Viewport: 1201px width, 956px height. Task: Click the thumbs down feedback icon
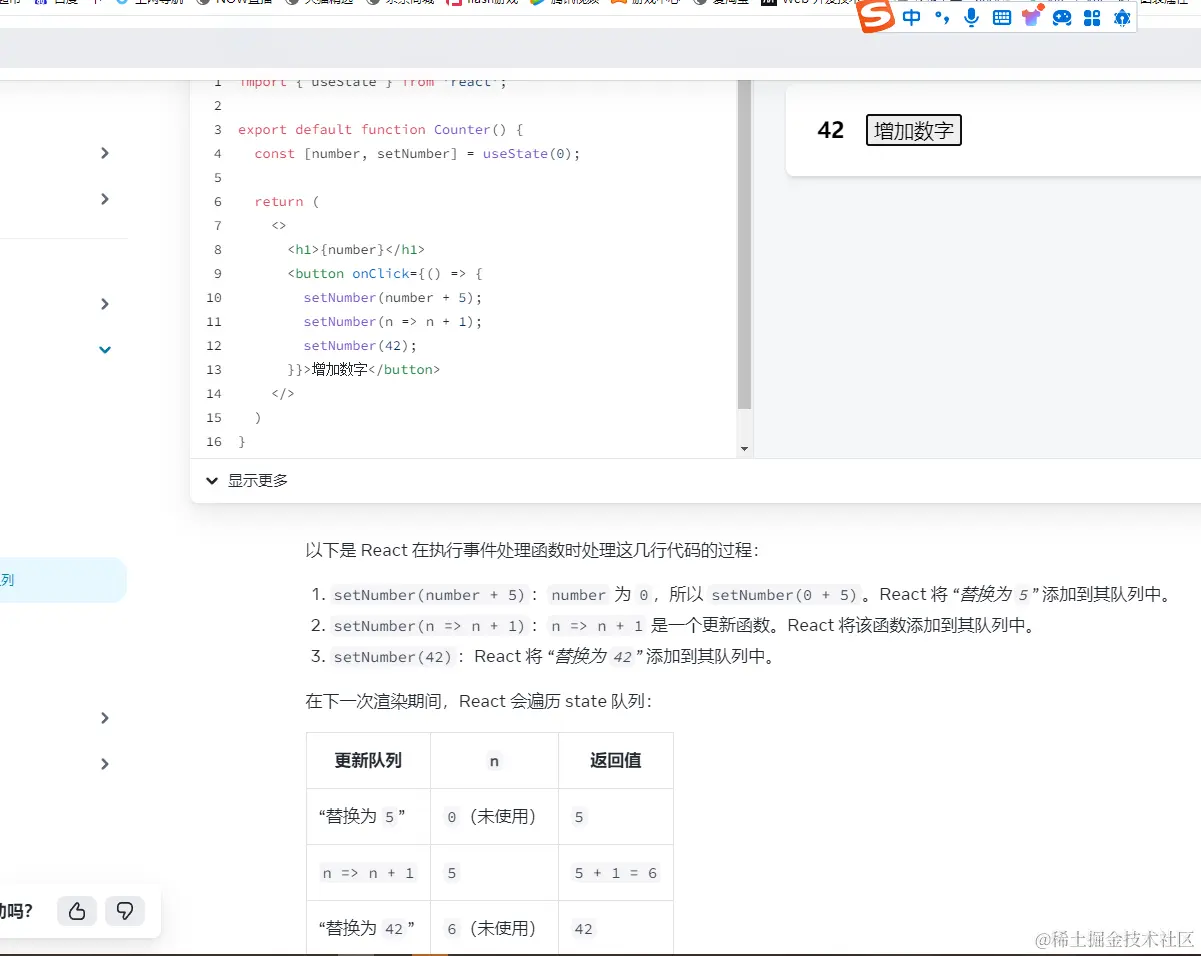coord(125,911)
